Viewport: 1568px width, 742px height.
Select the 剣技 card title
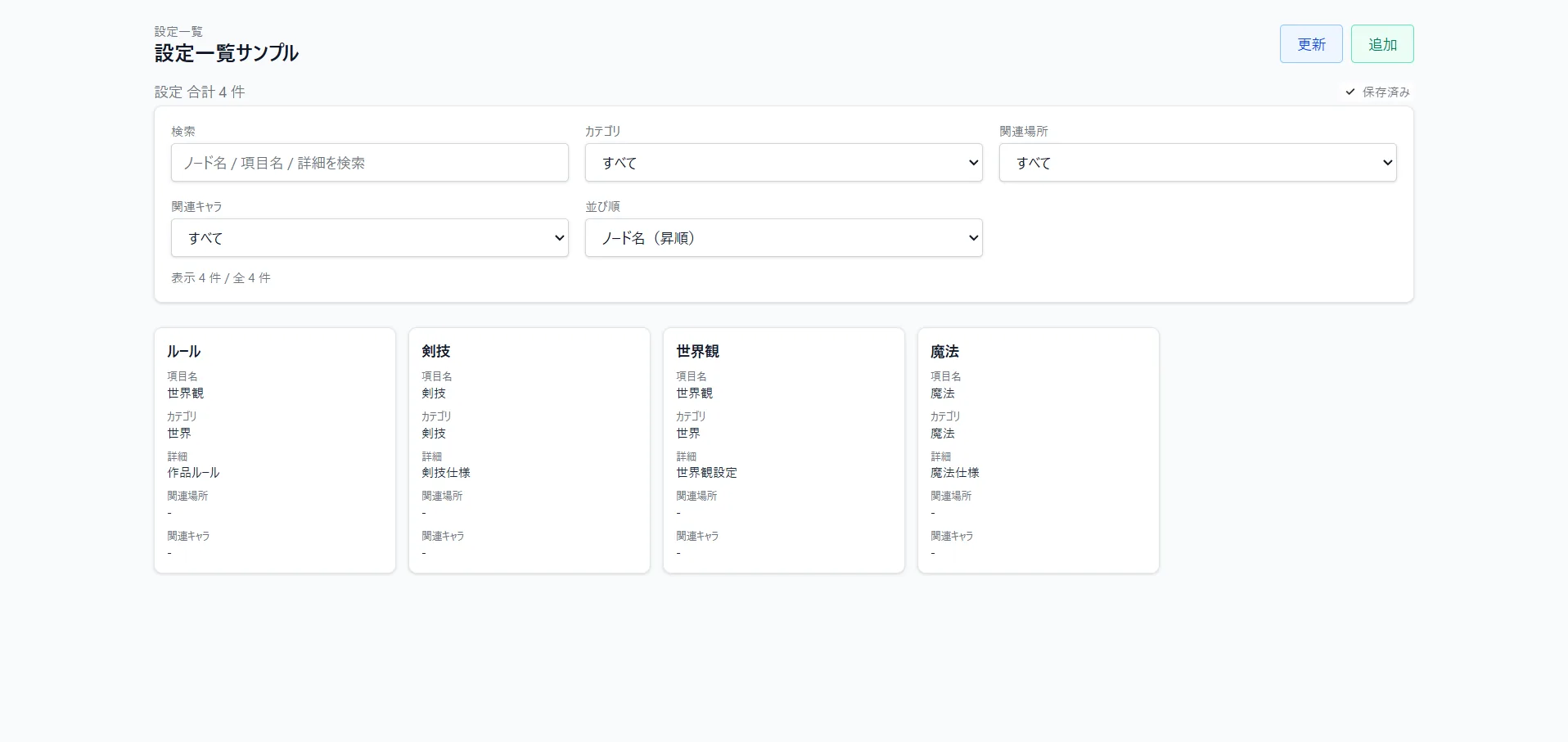click(x=436, y=351)
